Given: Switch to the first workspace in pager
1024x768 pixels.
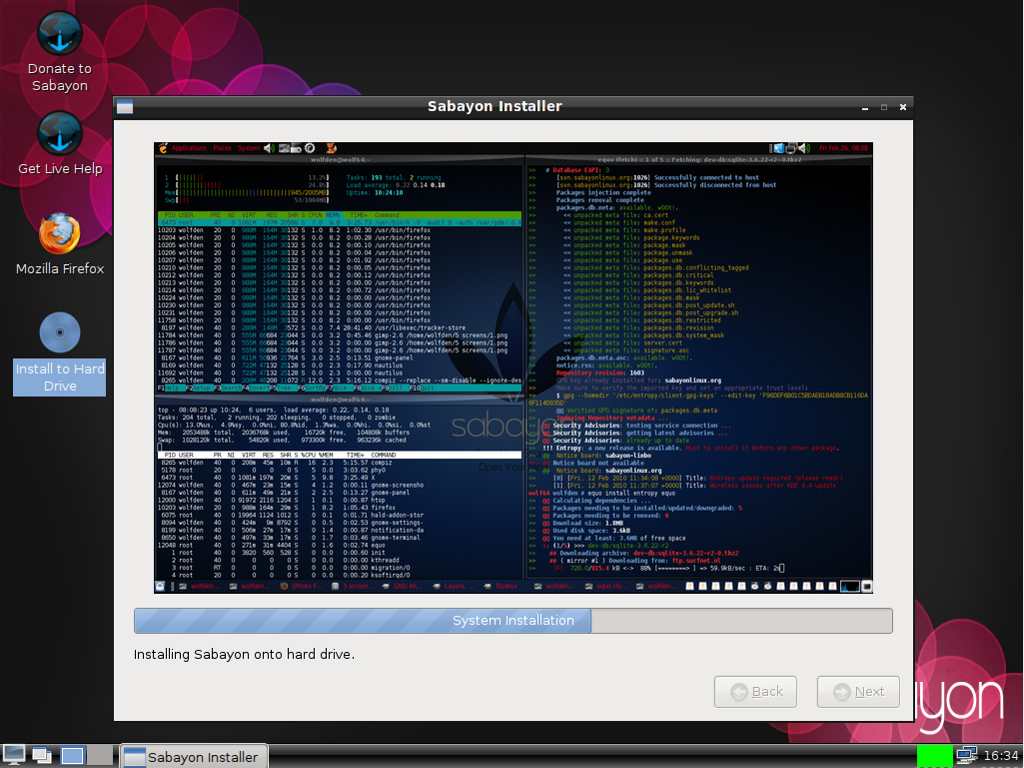Looking at the screenshot, I should pos(72,756).
